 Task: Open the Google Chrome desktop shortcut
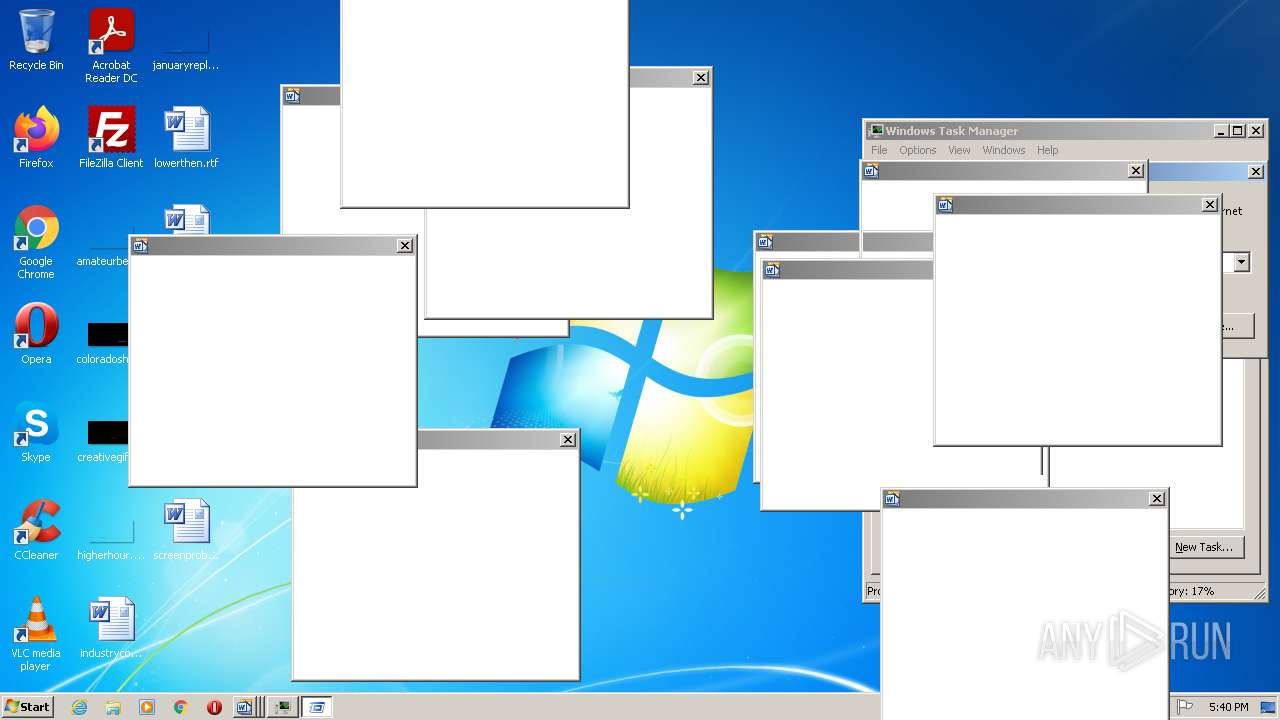click(36, 242)
